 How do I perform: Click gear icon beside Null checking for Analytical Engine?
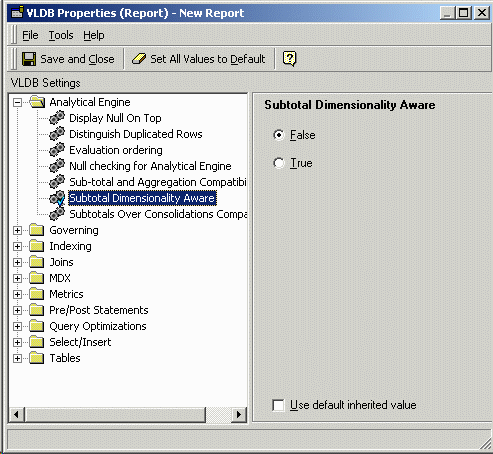57,166
